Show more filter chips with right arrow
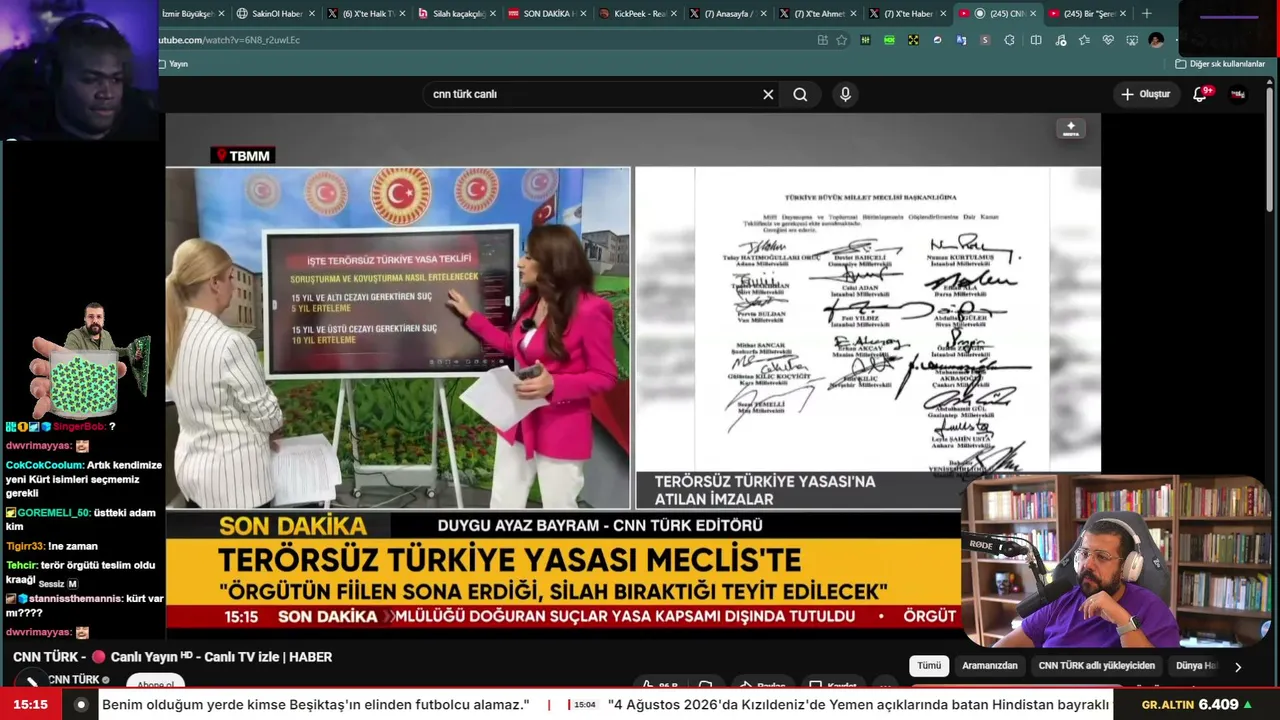Image resolution: width=1280 pixels, height=720 pixels. click(1238, 667)
